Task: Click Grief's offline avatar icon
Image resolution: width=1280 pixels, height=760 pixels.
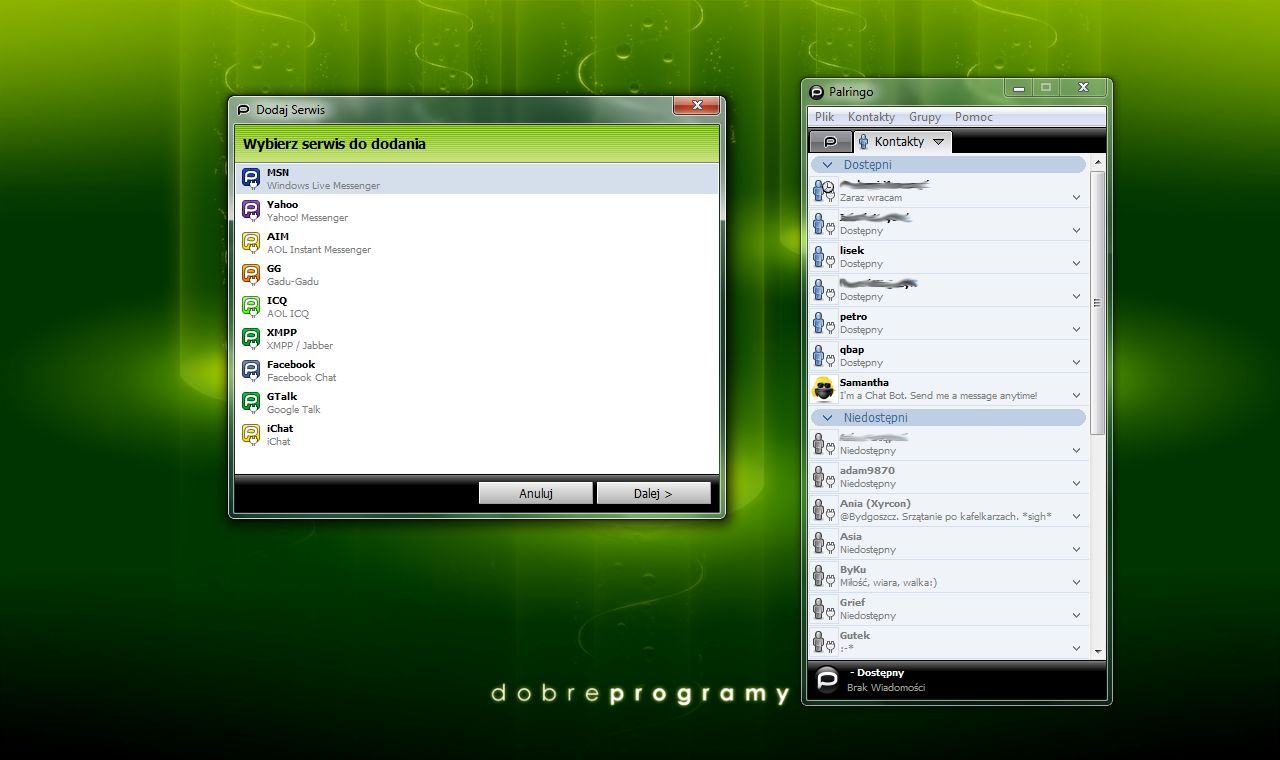Action: [823, 609]
